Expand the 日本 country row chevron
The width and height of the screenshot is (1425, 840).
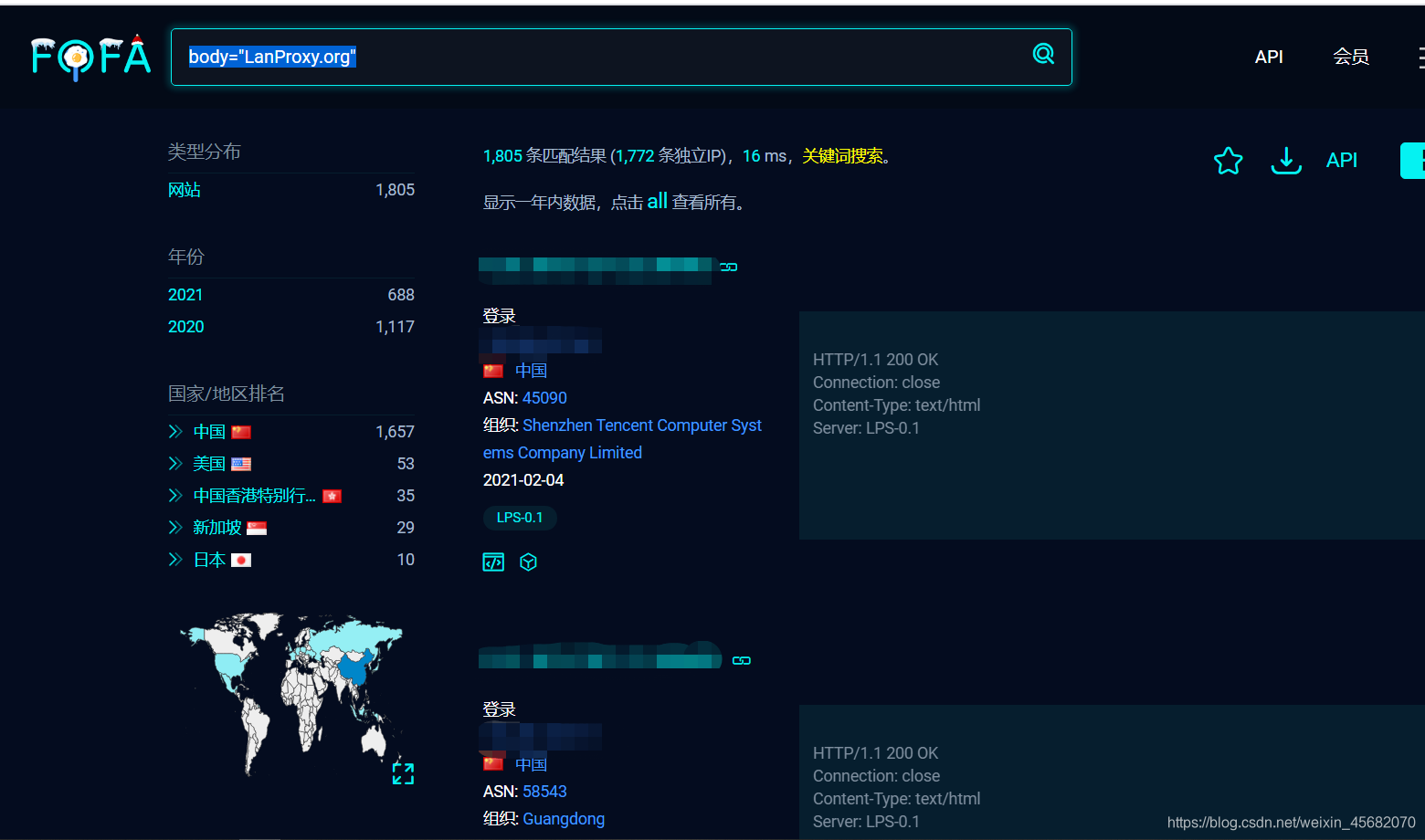[x=175, y=560]
